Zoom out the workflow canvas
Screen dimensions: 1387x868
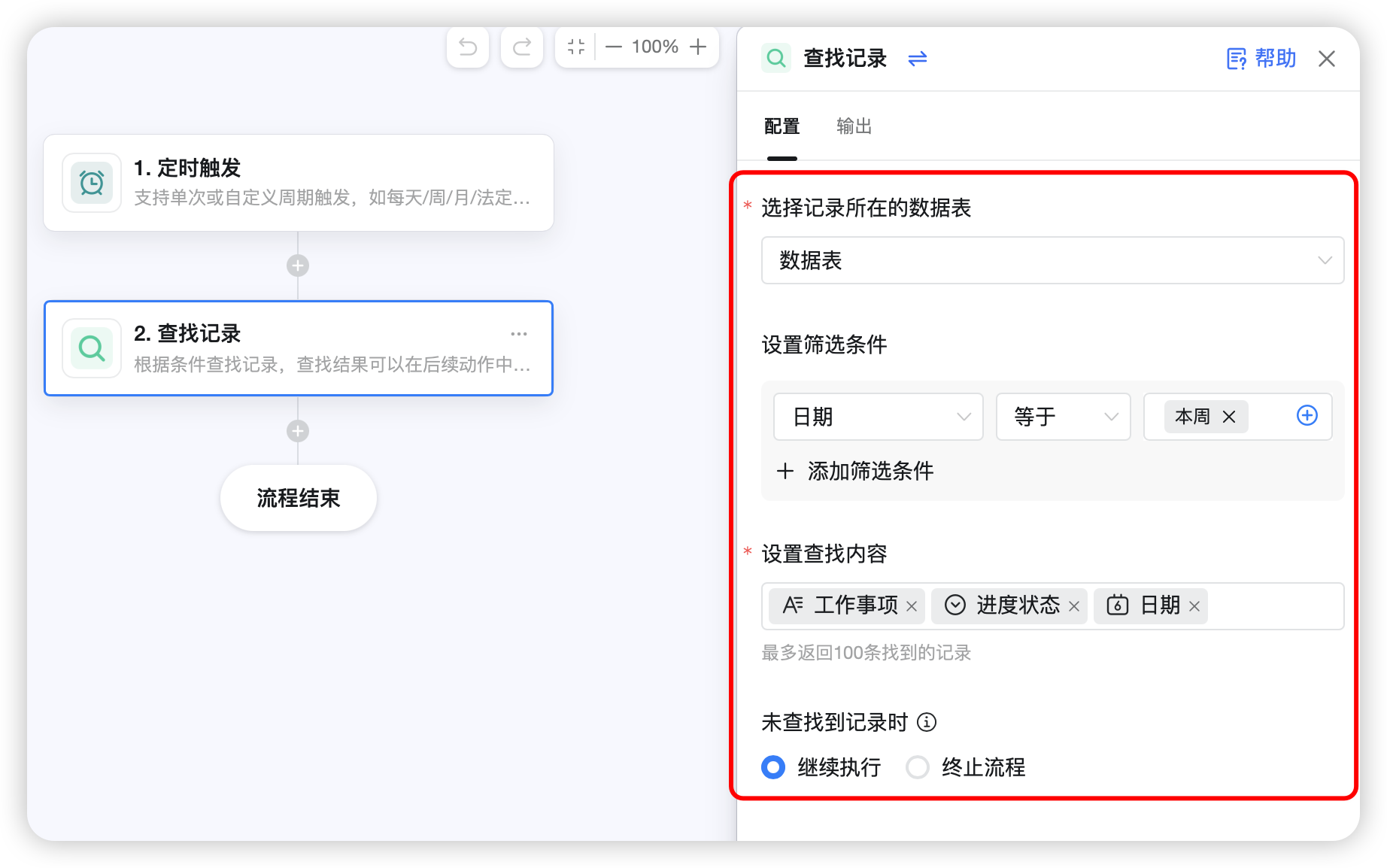[614, 47]
